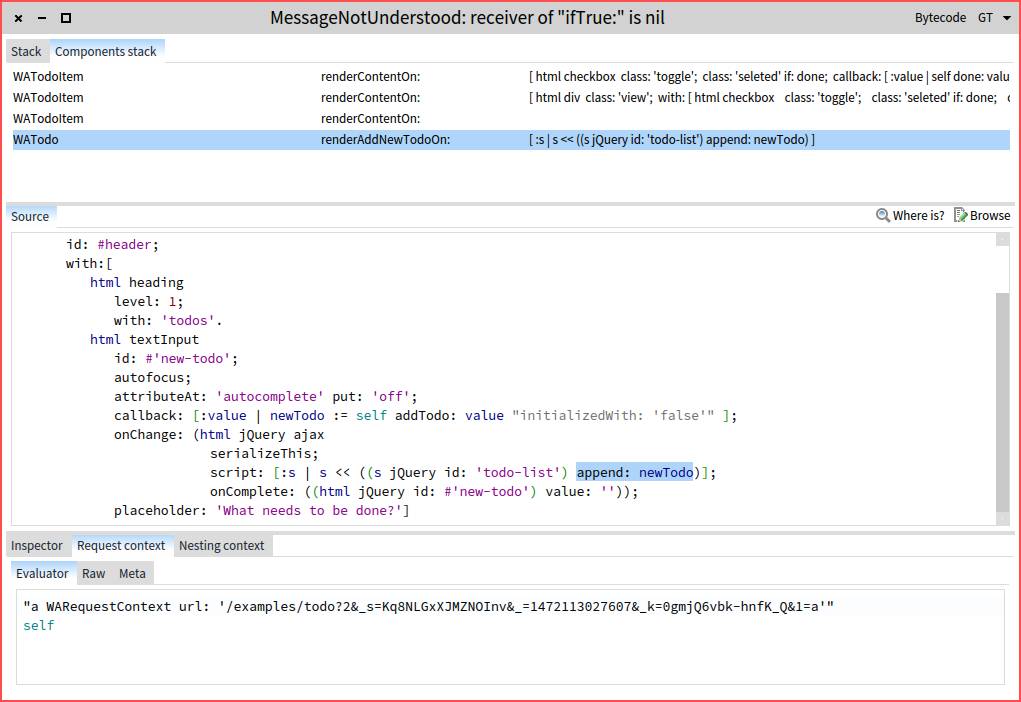Minimize the debugger window
Screen dimensions: 1021x702
tap(42, 18)
